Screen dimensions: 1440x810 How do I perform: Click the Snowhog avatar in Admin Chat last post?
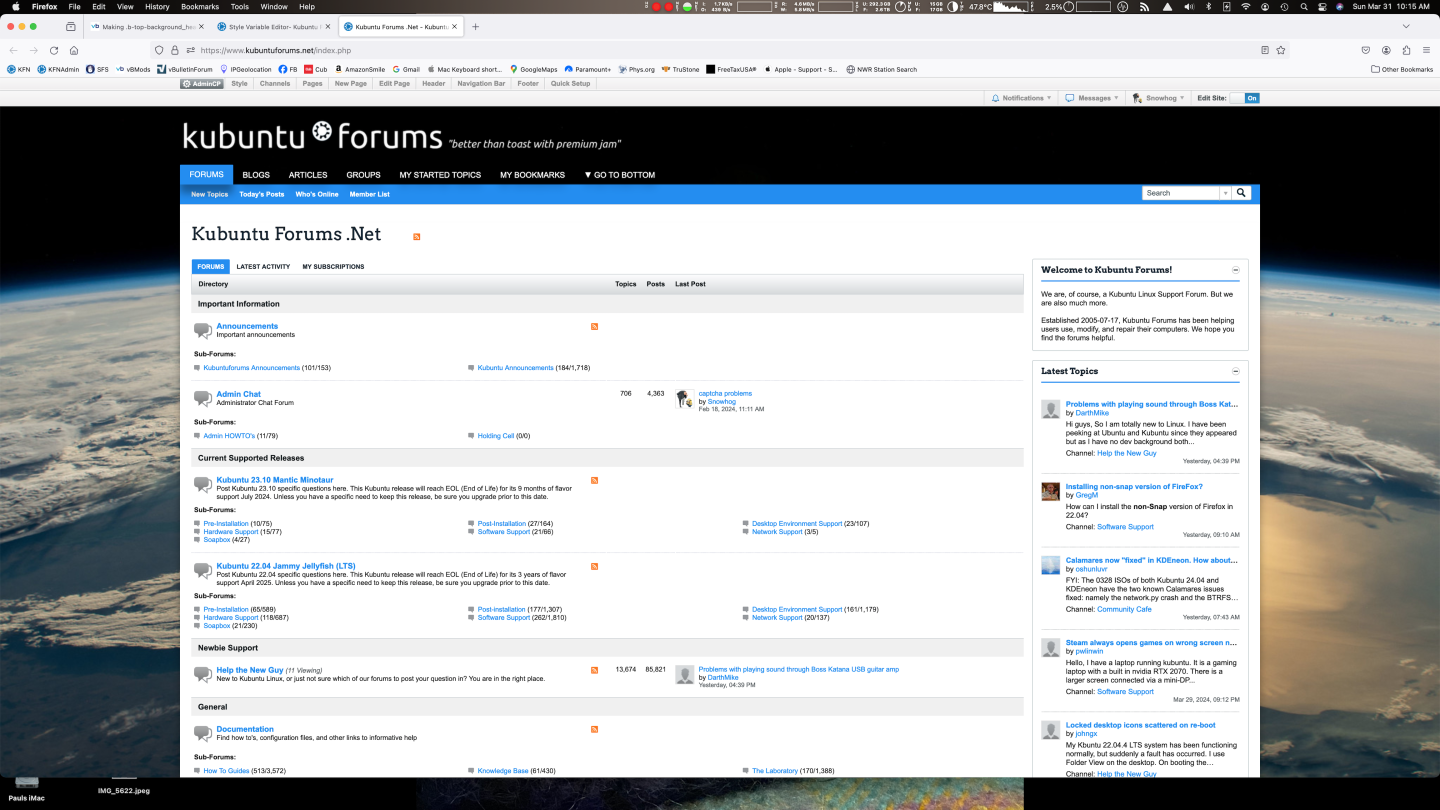coord(684,399)
